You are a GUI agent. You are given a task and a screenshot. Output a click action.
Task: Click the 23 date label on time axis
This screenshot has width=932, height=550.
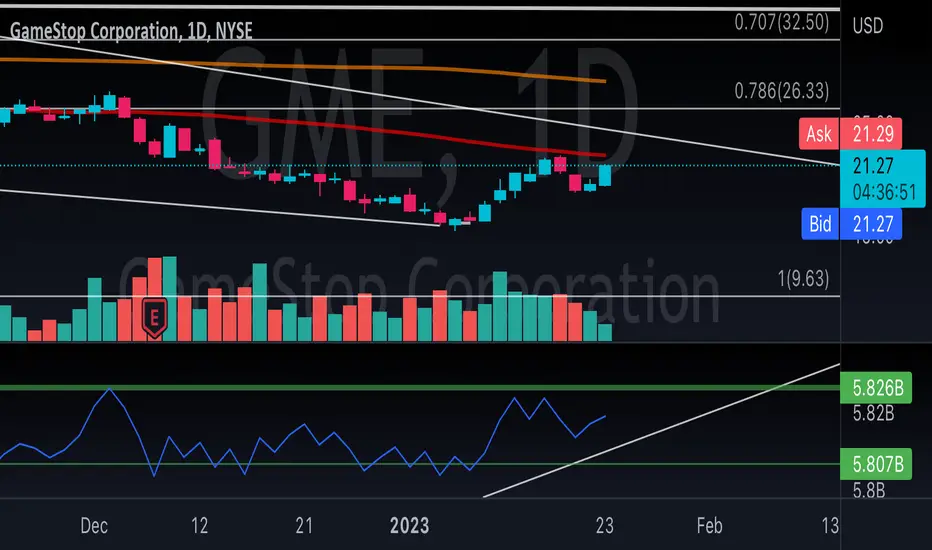coord(604,526)
